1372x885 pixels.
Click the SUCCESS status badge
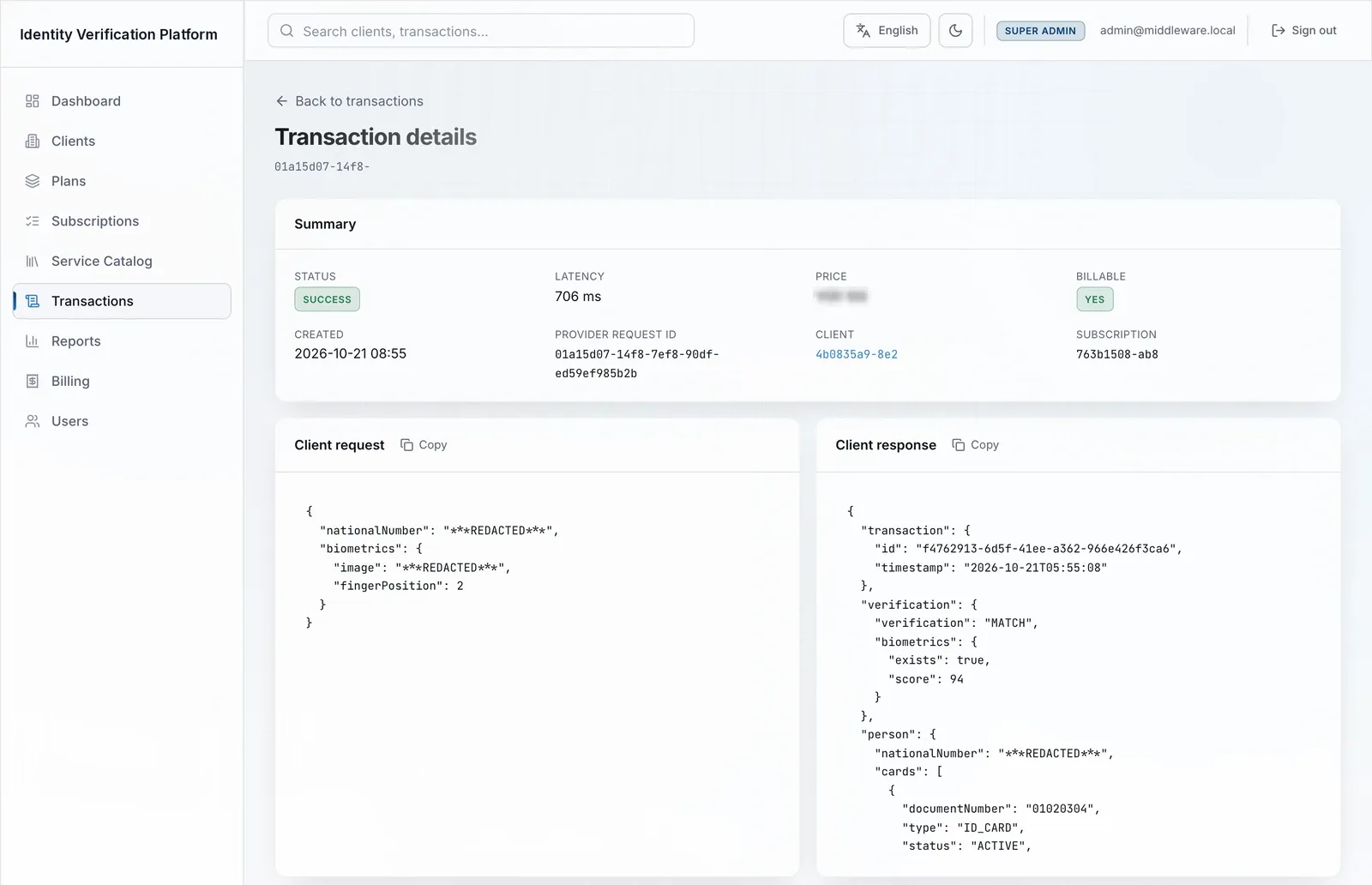(x=327, y=299)
